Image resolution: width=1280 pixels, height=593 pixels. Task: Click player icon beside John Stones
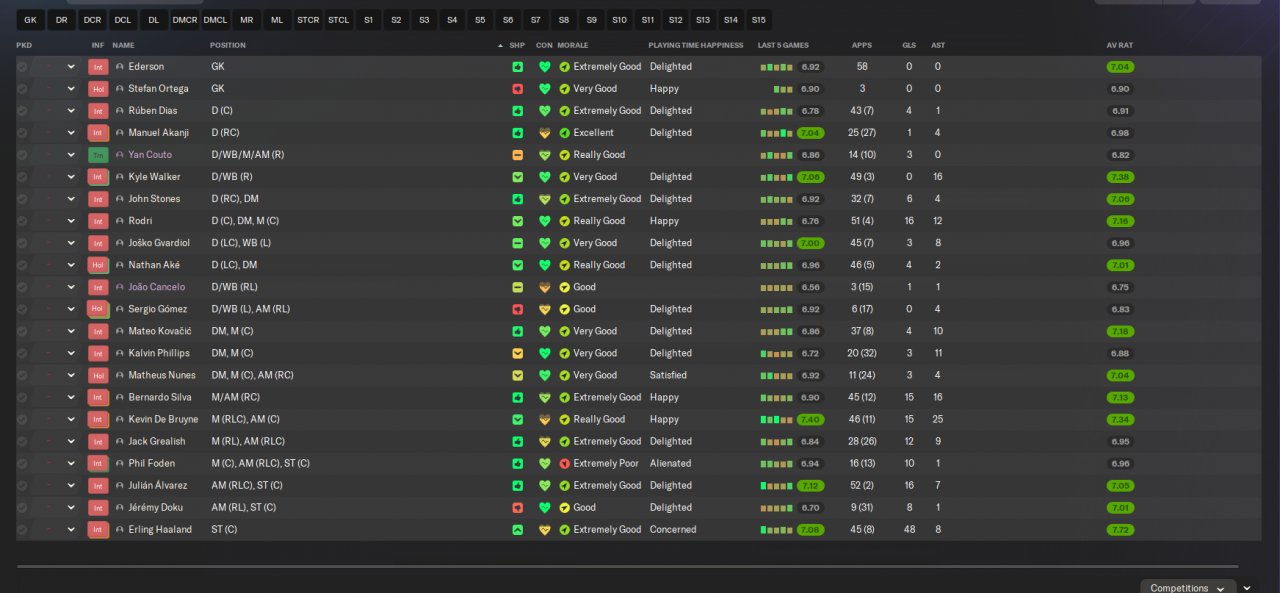coord(120,199)
